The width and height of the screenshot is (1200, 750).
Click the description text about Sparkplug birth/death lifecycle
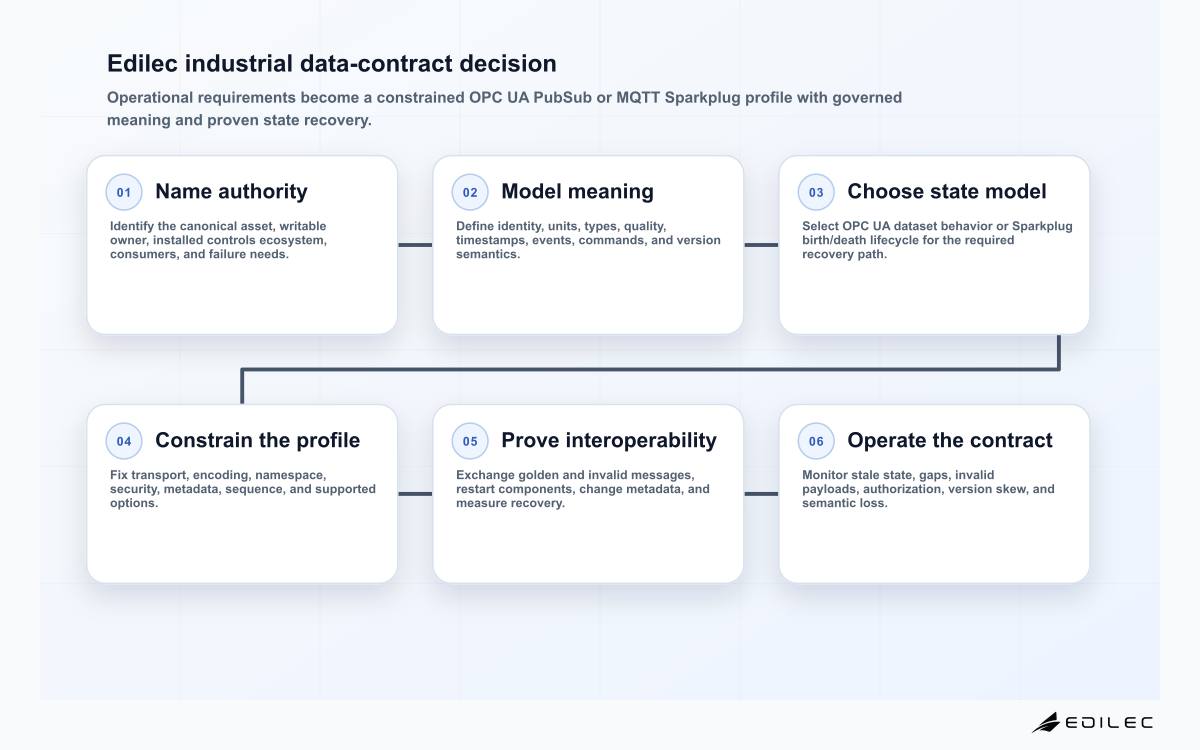click(937, 240)
